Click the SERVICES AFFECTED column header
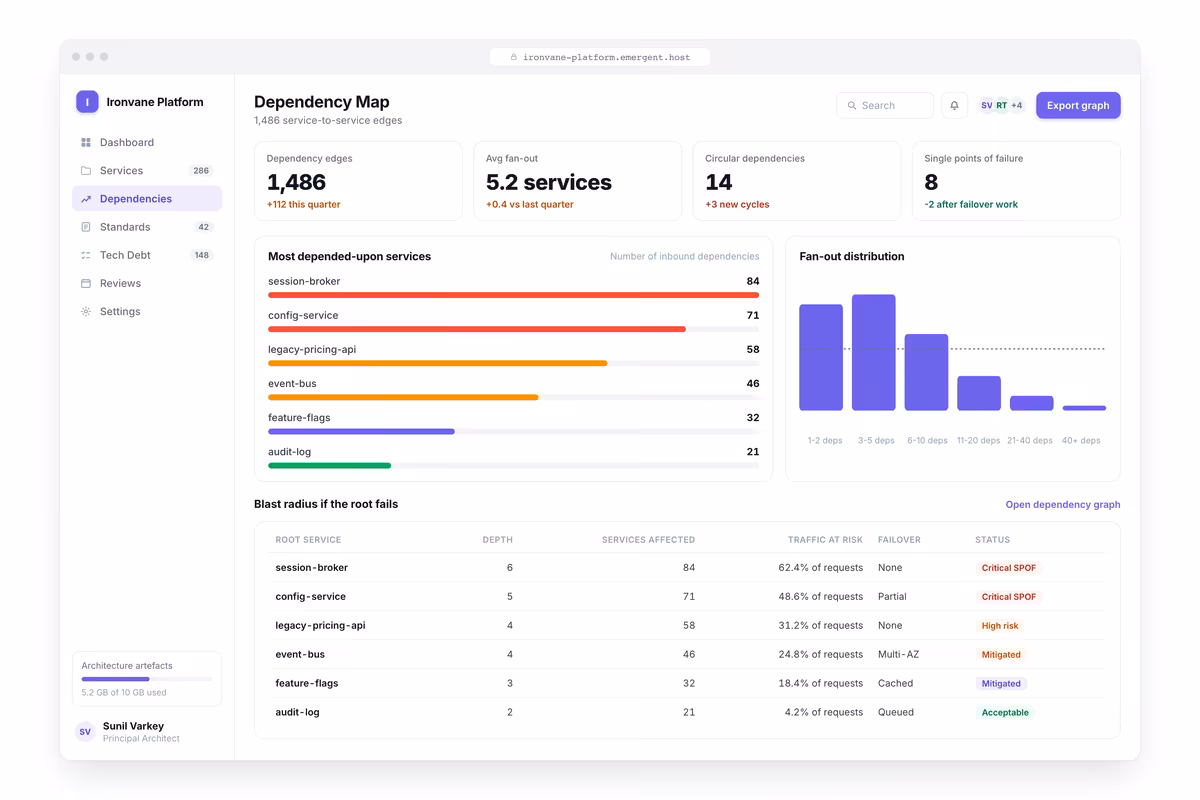Viewport: 1200px width, 800px height. coord(648,540)
